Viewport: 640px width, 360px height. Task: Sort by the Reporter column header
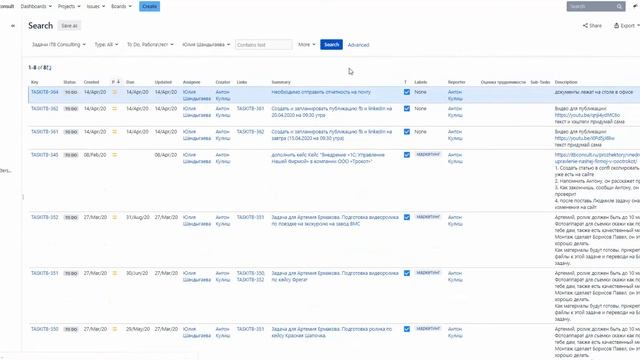click(456, 82)
